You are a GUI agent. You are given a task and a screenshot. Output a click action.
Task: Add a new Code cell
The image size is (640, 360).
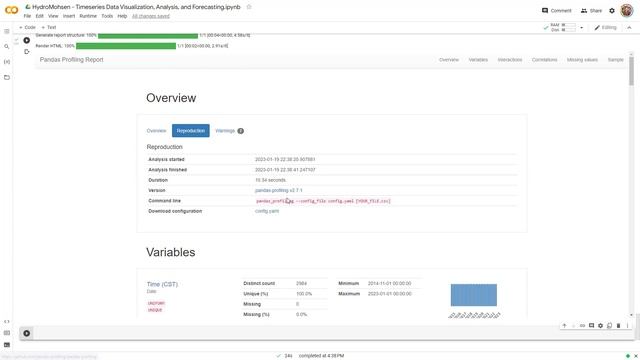click(27, 27)
